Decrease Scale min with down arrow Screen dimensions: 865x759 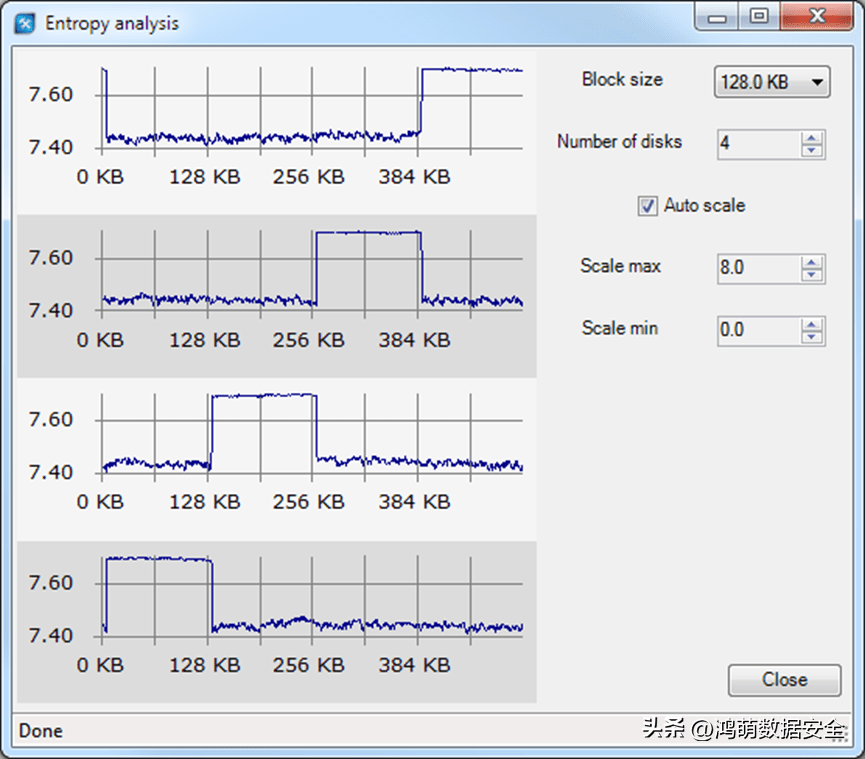click(x=812, y=337)
